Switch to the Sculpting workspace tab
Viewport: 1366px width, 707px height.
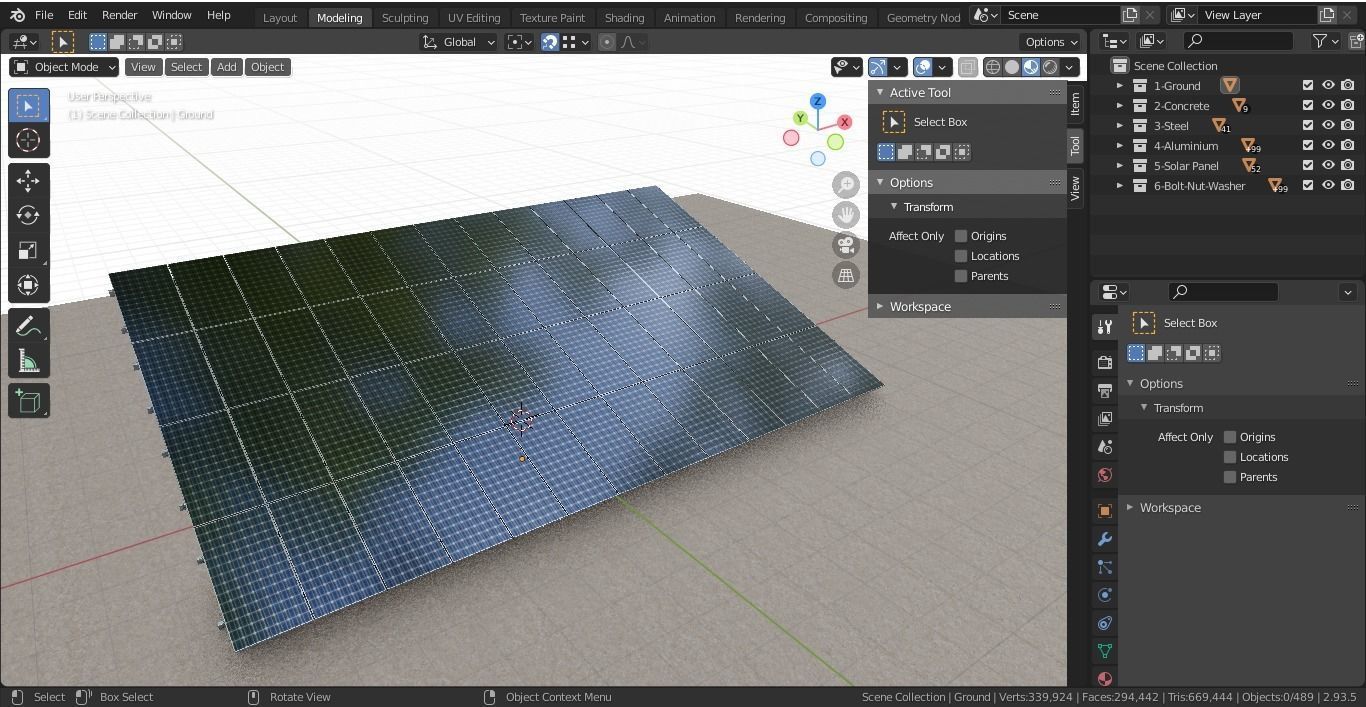tap(405, 17)
